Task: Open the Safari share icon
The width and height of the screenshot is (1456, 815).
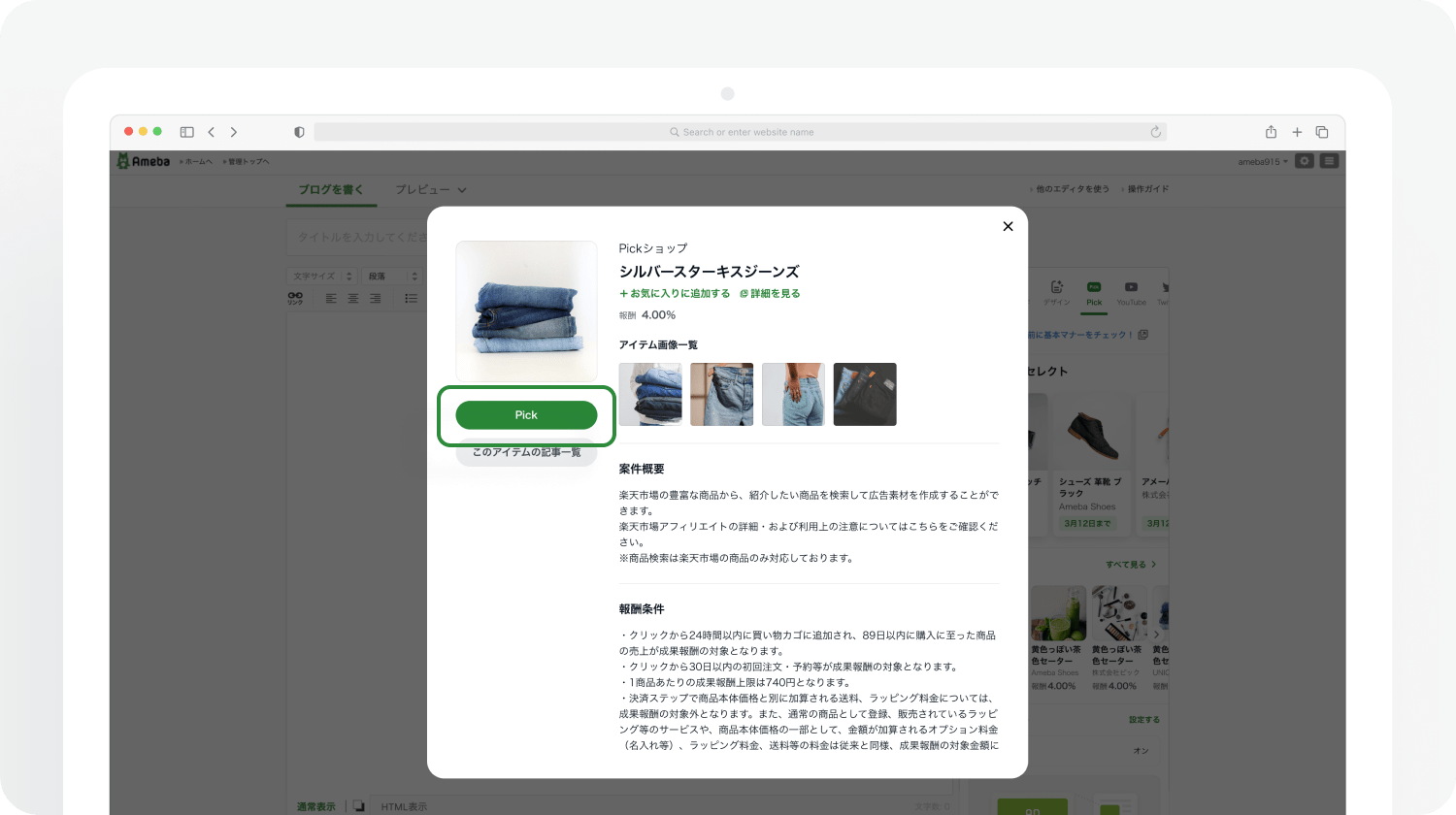Action: (1271, 132)
